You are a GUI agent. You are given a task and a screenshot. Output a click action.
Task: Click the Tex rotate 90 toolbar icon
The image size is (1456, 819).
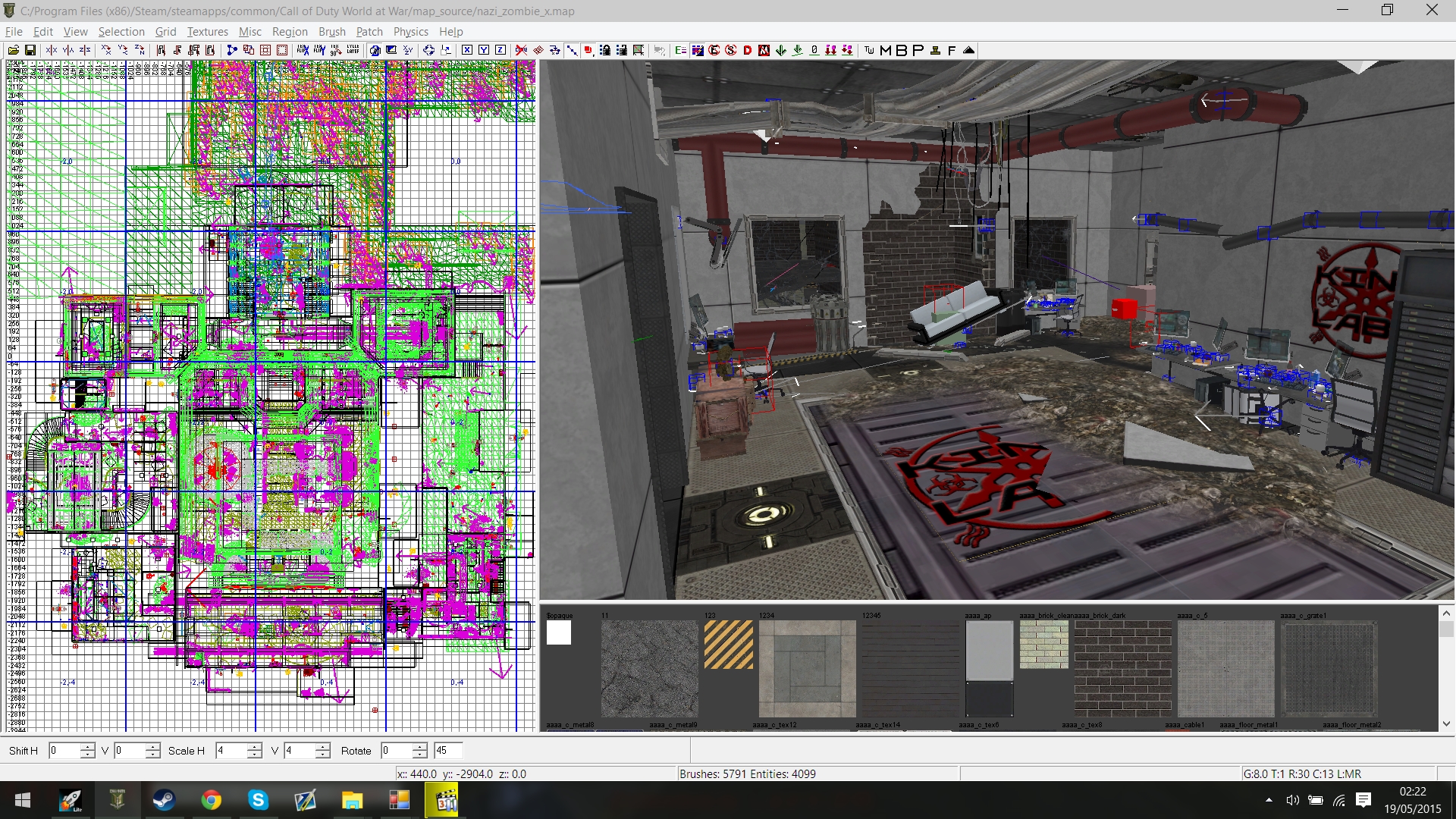click(336, 50)
